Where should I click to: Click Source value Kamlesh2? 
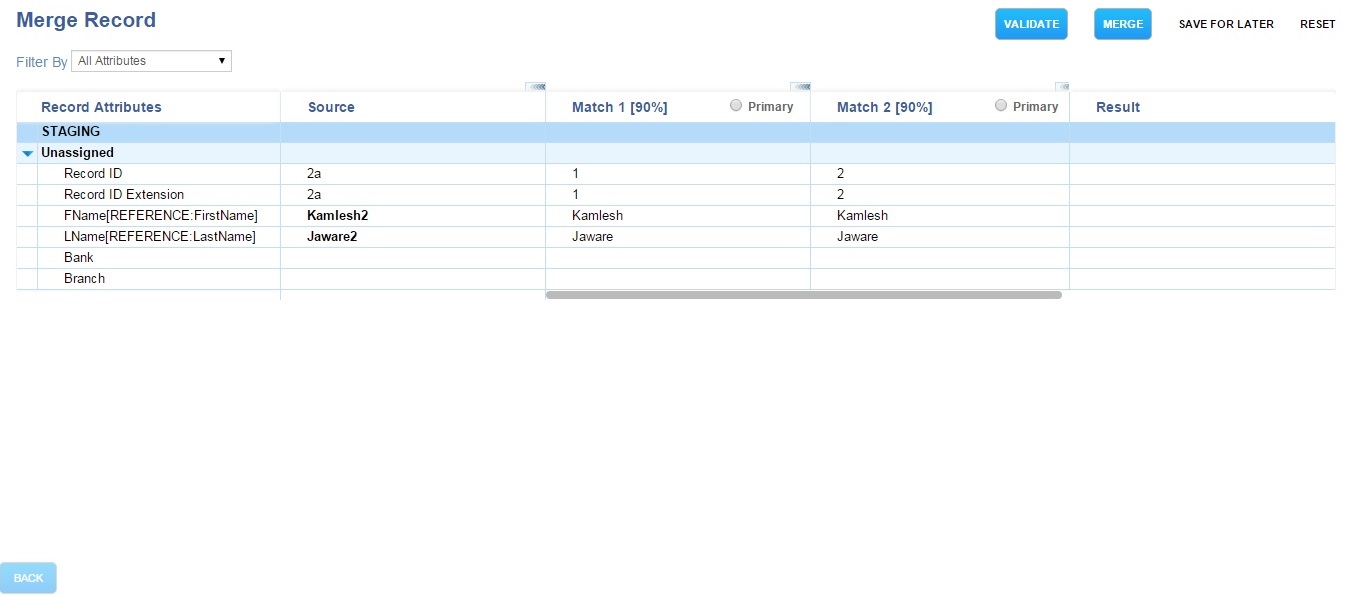pos(338,216)
